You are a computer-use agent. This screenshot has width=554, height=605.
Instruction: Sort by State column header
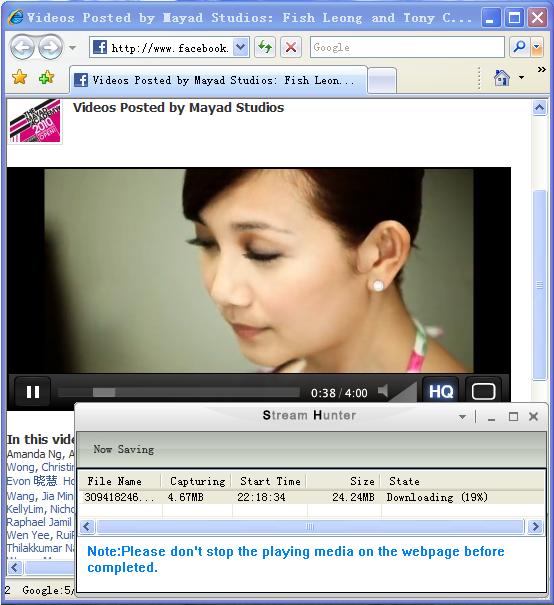pyautogui.click(x=462, y=481)
